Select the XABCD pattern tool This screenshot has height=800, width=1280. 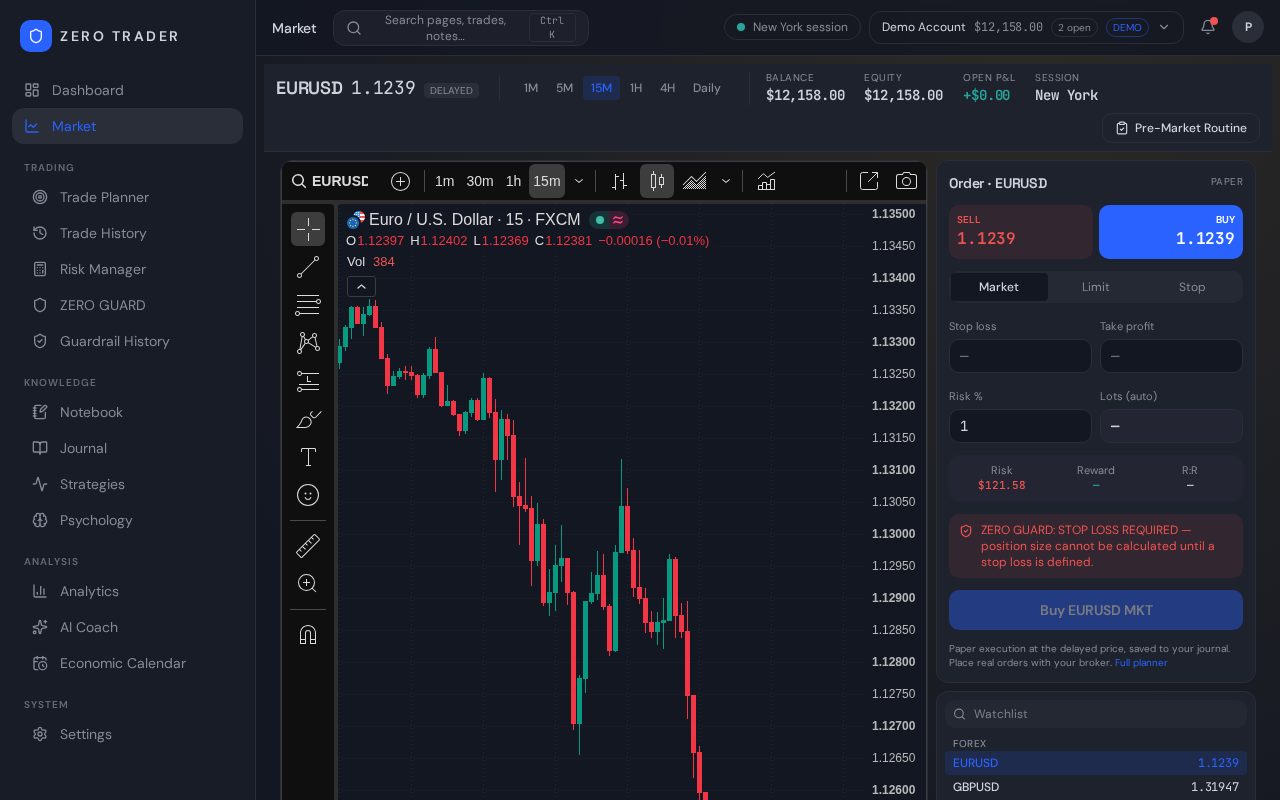[308, 343]
